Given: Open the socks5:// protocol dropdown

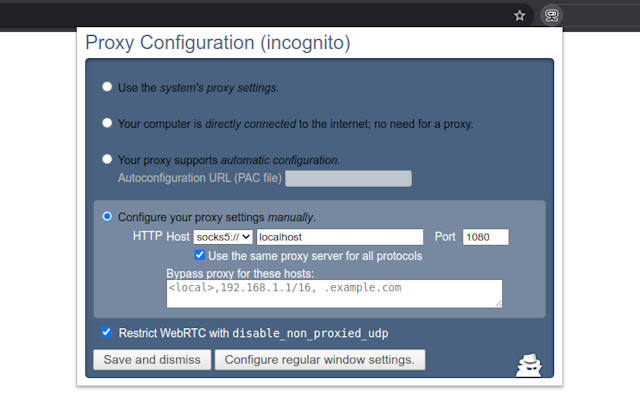Looking at the screenshot, I should coord(223,237).
